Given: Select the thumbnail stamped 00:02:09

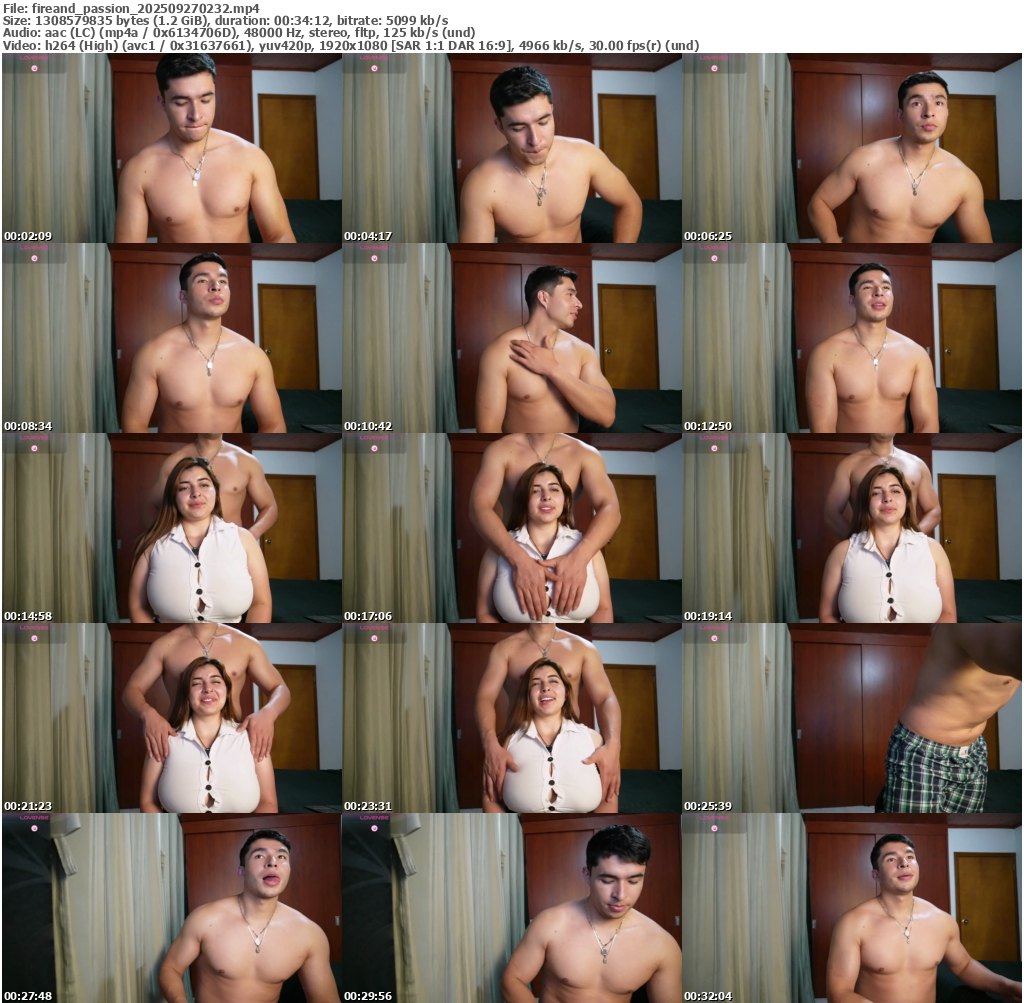Looking at the screenshot, I should click(x=172, y=148).
